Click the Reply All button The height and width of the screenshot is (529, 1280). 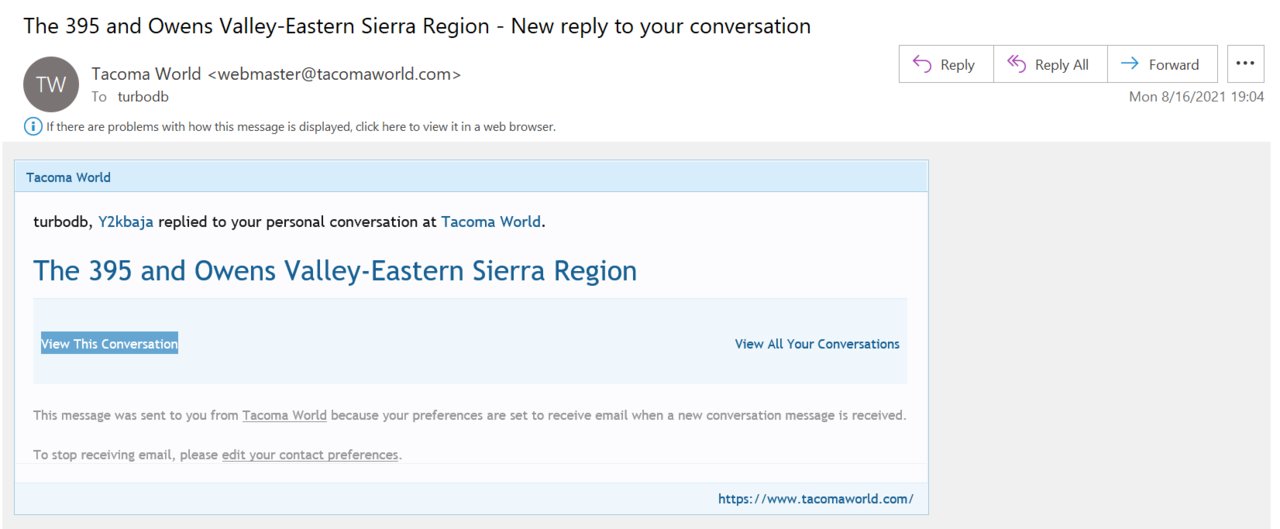click(x=1049, y=64)
